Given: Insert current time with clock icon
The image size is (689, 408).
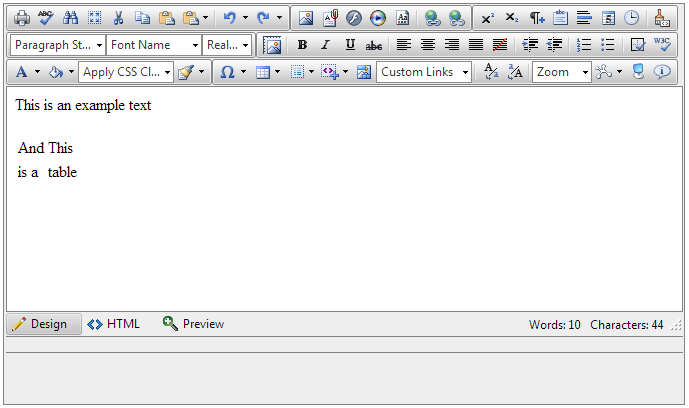Looking at the screenshot, I should point(631,18).
